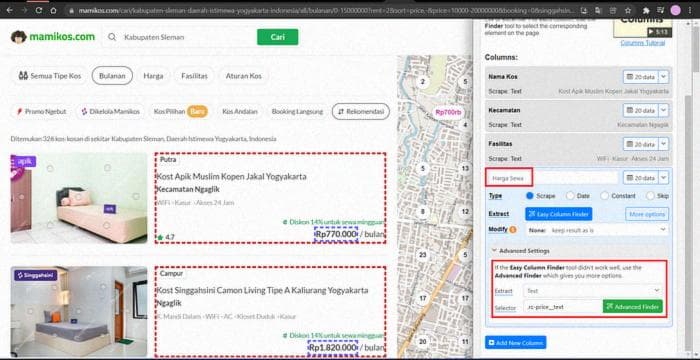Click the Easy Column Finder button
This screenshot has width=700, height=360.
(x=558, y=214)
